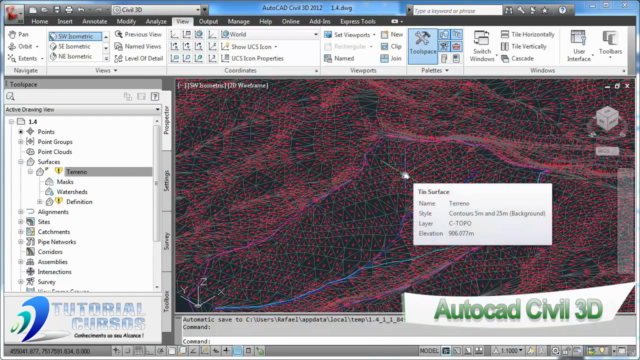Zoom to Extents

pos(25,58)
